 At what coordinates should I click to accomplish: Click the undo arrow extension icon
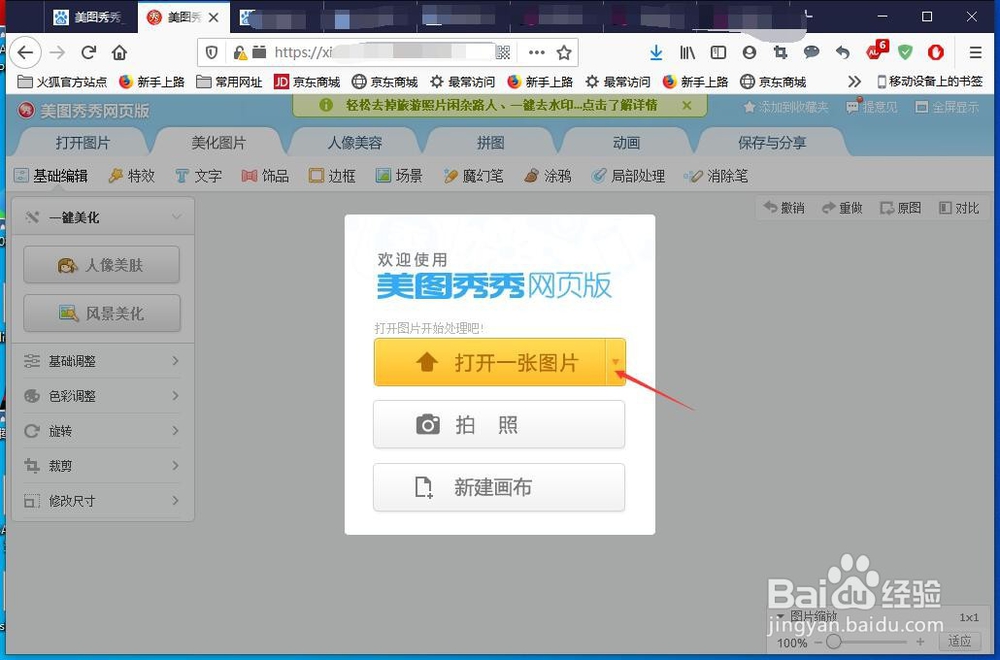[x=842, y=52]
